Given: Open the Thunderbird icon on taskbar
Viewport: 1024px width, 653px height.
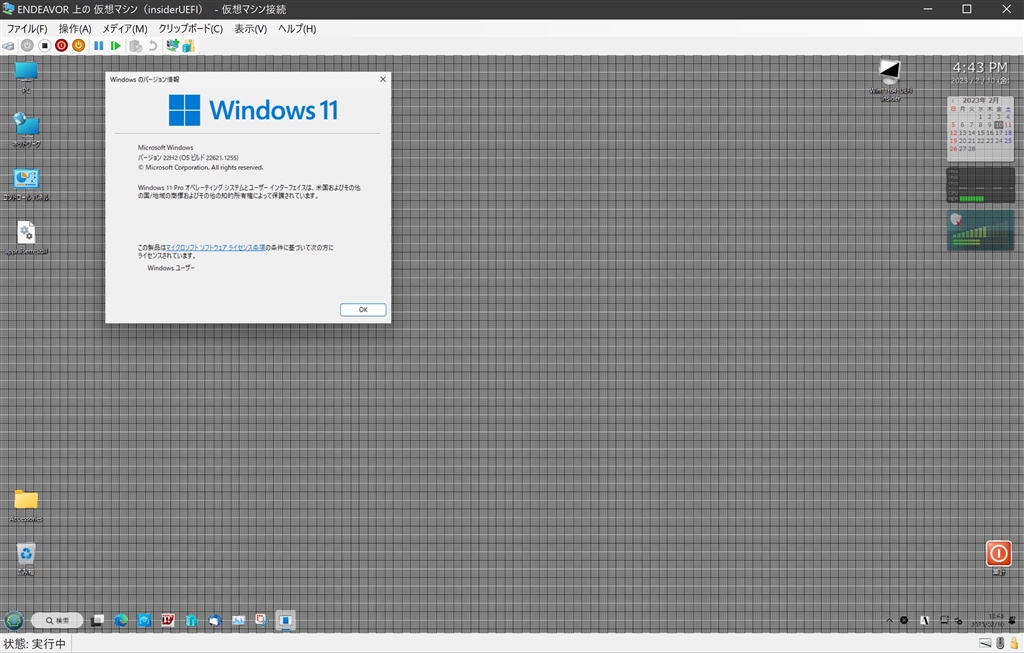Looking at the screenshot, I should [x=215, y=620].
